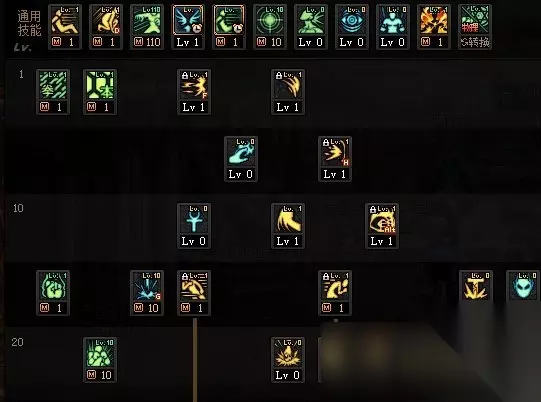
Task: Select the green 本 character skill
Action: click(100, 92)
